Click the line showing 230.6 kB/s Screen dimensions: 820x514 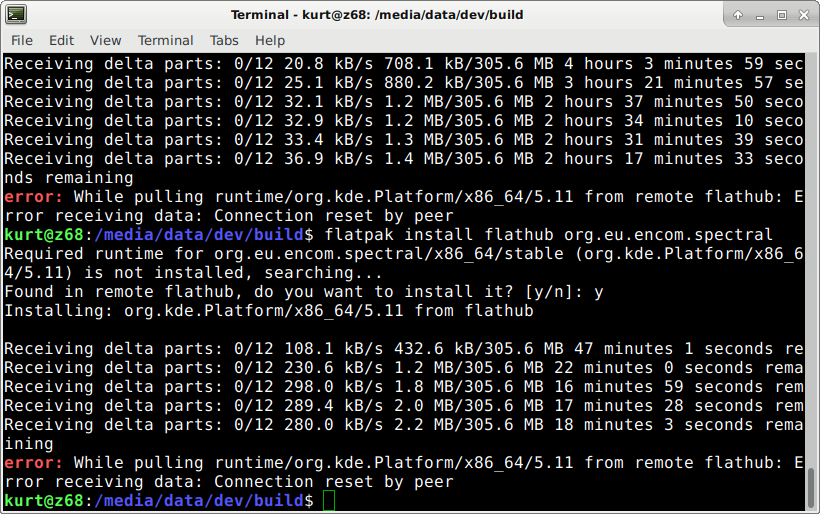[x=404, y=368]
